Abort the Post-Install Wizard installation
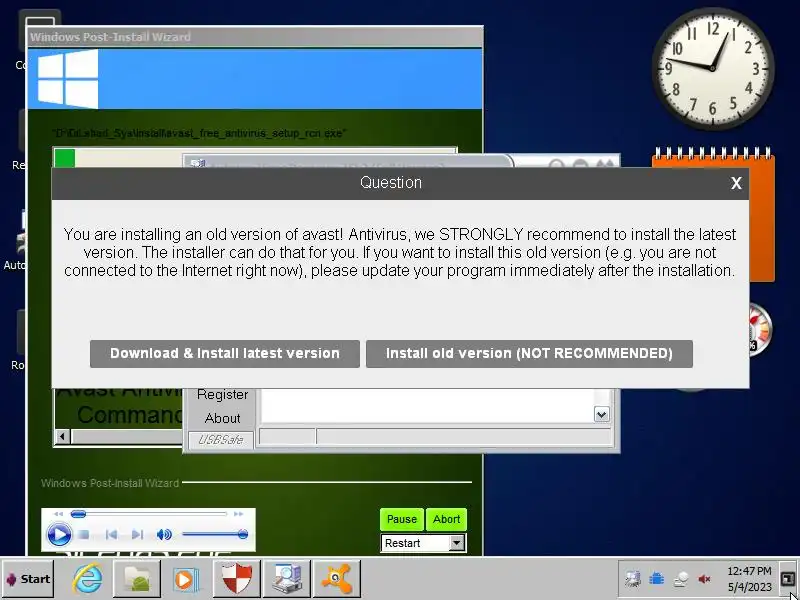800x600 pixels. coord(446,519)
